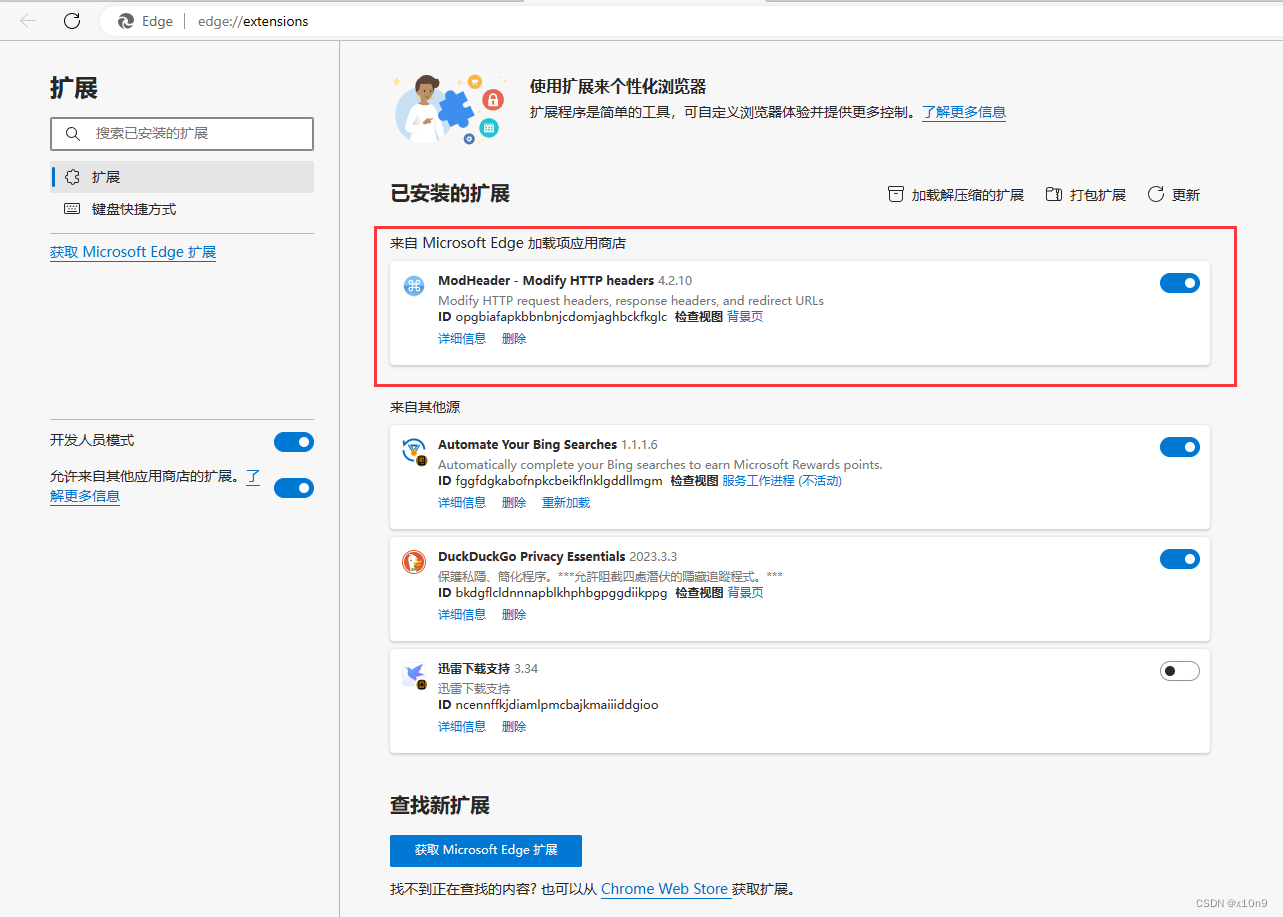Click the edge://extensions address bar
Screen dimensions: 1283x917
[690, 21]
